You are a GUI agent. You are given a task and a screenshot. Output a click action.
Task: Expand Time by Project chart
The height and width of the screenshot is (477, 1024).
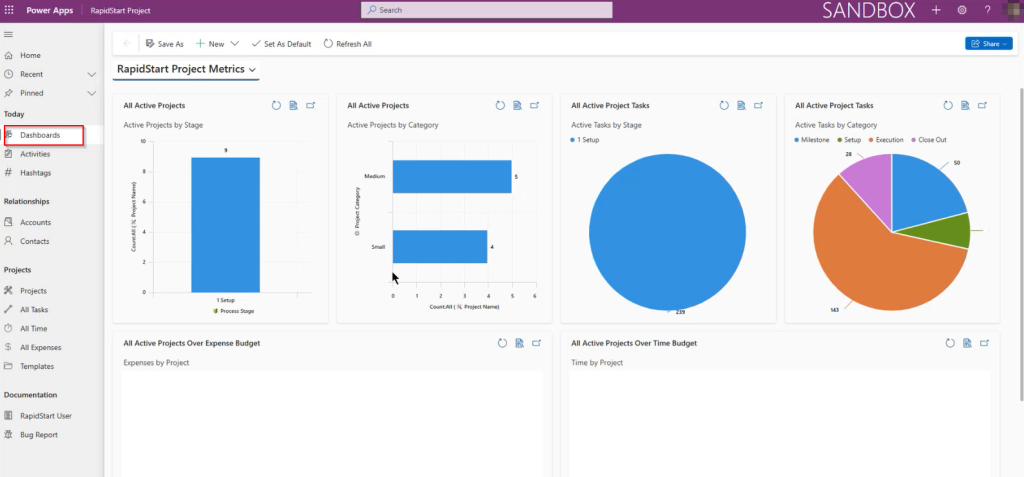point(984,343)
